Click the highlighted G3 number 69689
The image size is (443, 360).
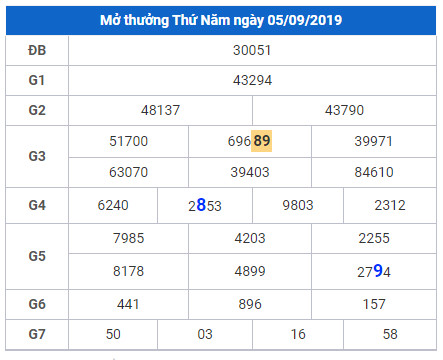250,141
